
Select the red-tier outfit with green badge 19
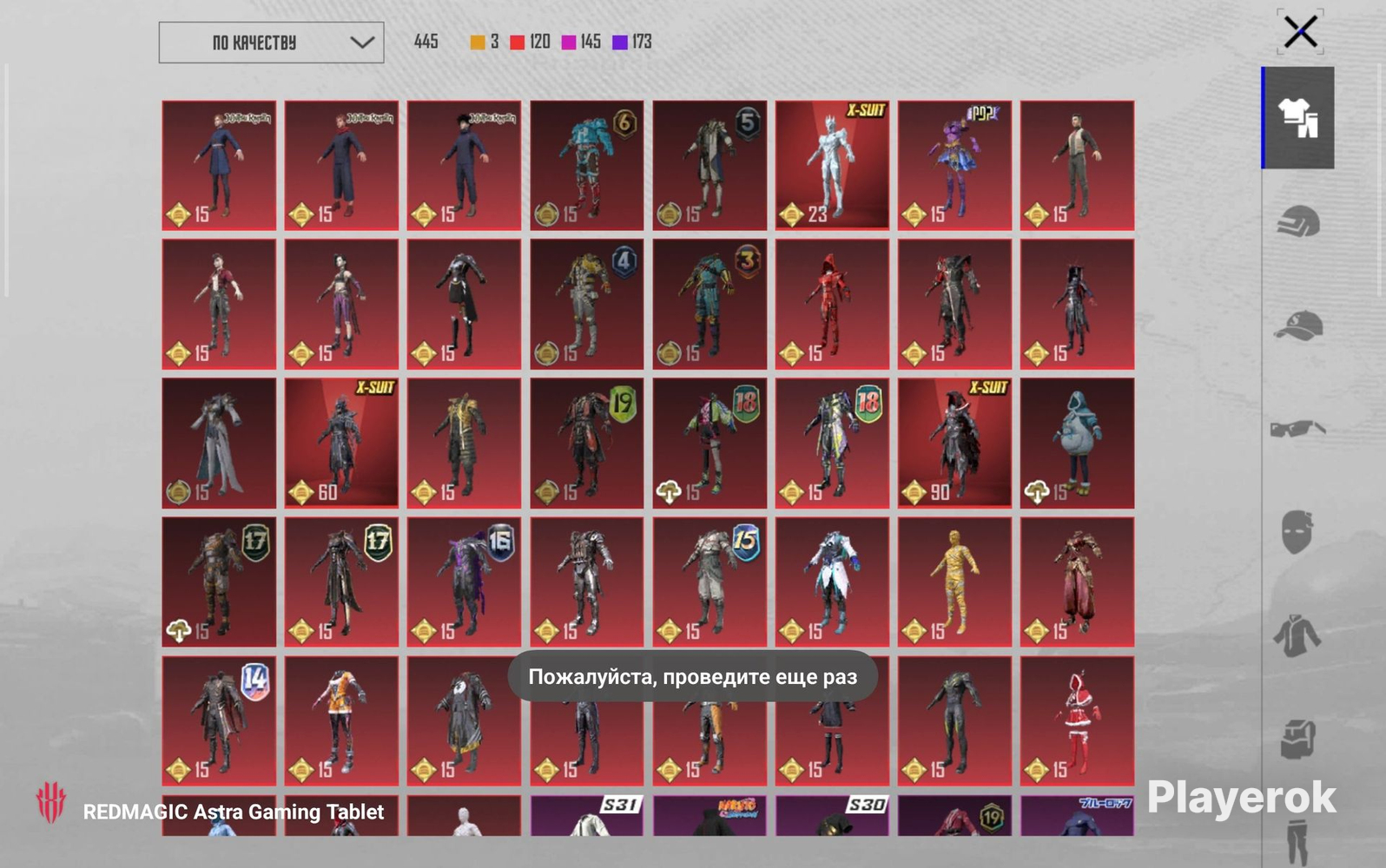coord(587,443)
